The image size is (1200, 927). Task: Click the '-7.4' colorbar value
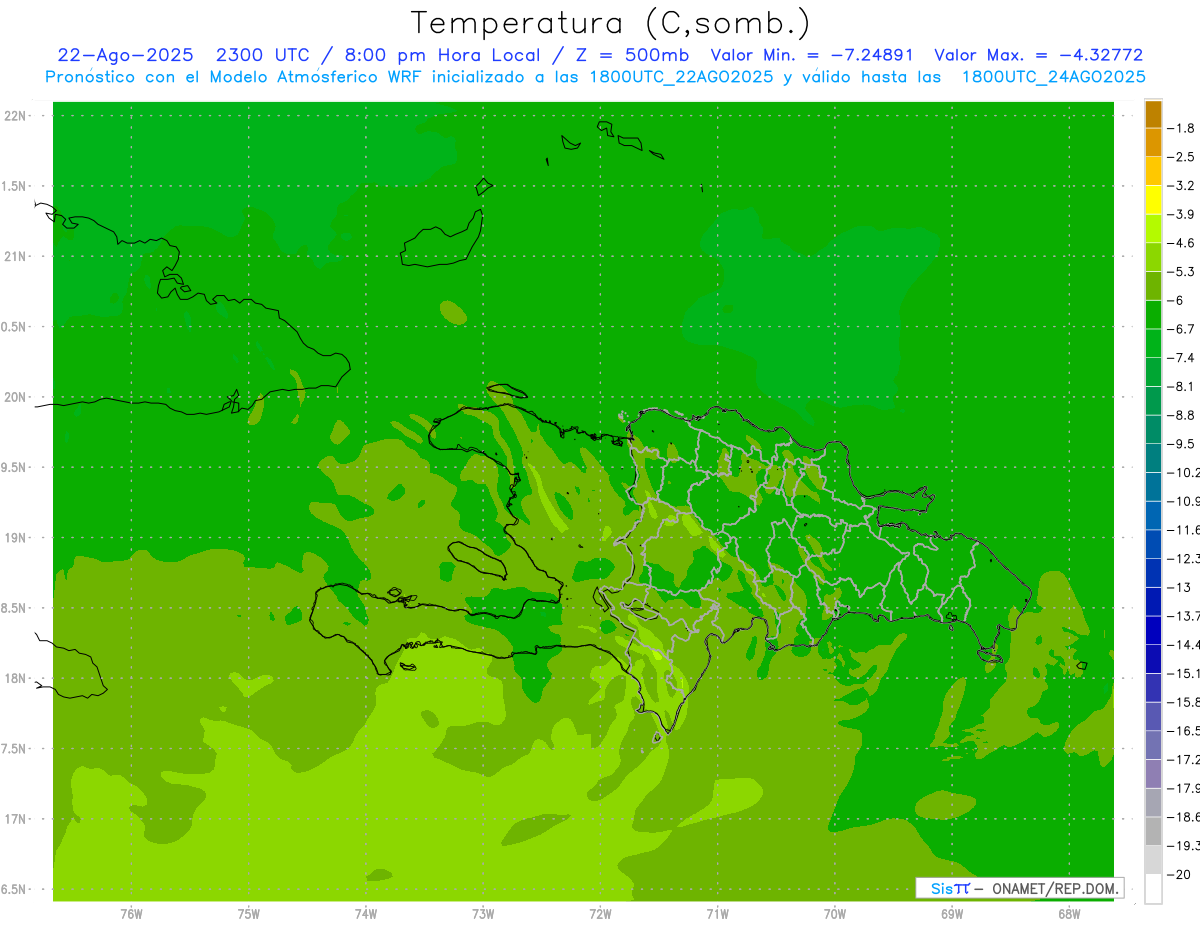click(1181, 358)
